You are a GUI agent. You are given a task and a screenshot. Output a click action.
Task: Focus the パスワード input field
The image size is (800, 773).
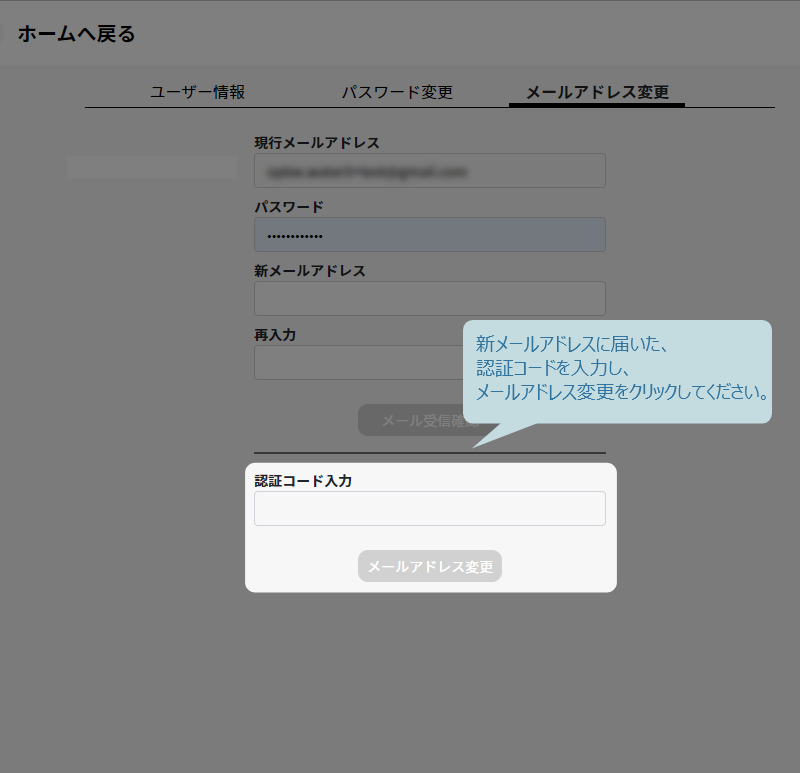click(x=430, y=235)
